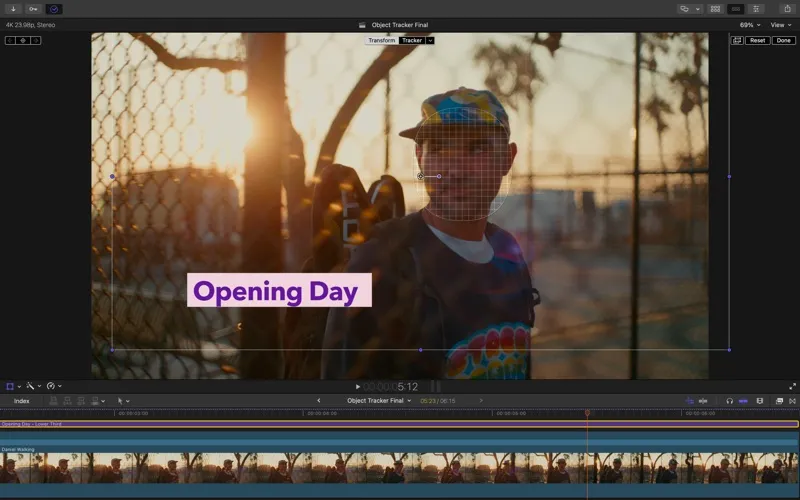Select the Daniel Walking clip filmstrip
Image resolution: width=800 pixels, height=500 pixels.
tap(399, 468)
